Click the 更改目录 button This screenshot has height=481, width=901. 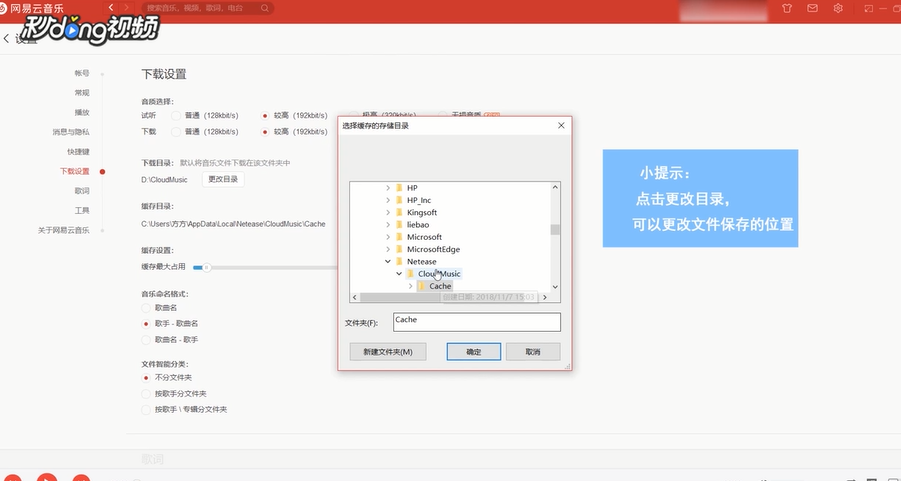click(x=223, y=179)
